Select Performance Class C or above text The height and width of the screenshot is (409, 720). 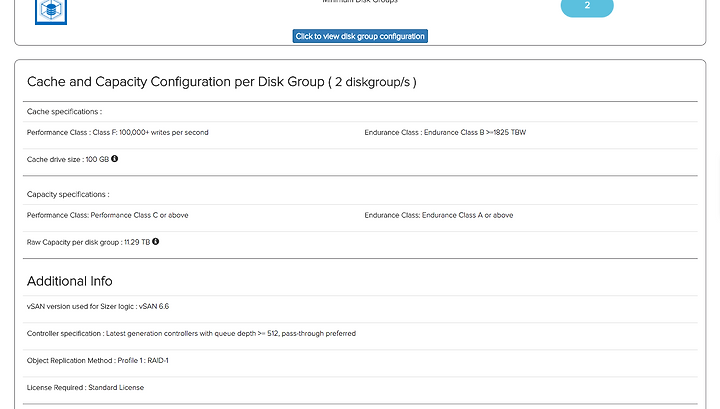[107, 215]
